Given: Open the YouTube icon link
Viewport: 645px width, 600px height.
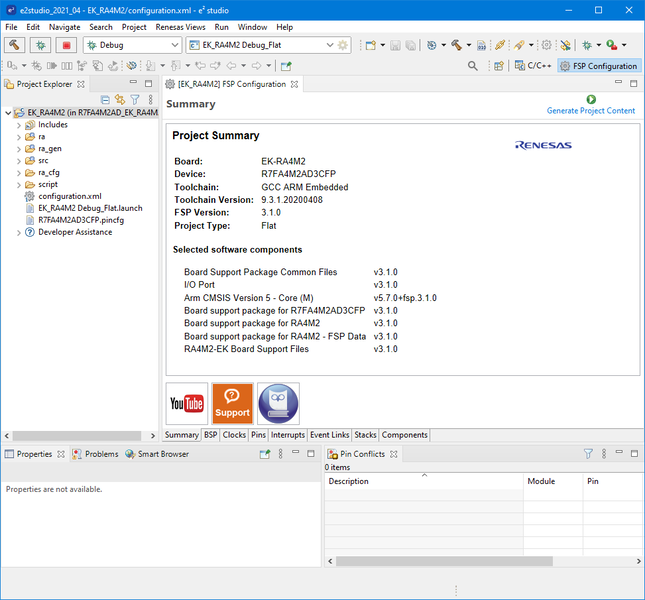Looking at the screenshot, I should (x=187, y=404).
